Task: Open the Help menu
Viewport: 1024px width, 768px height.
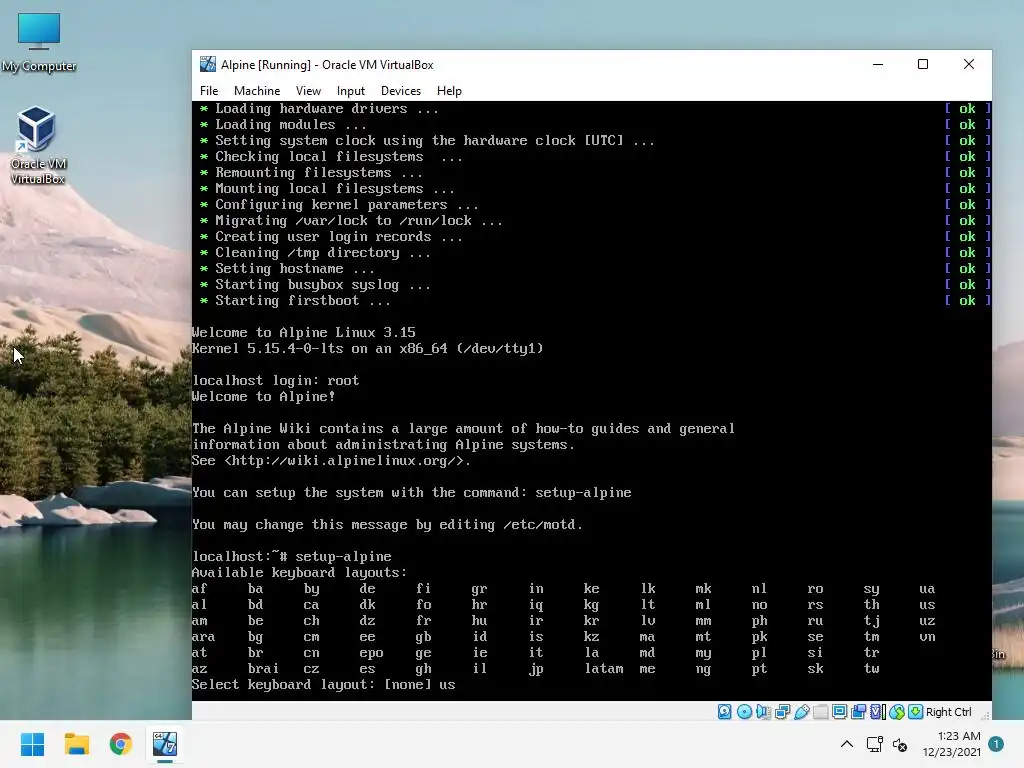Action: [449, 91]
